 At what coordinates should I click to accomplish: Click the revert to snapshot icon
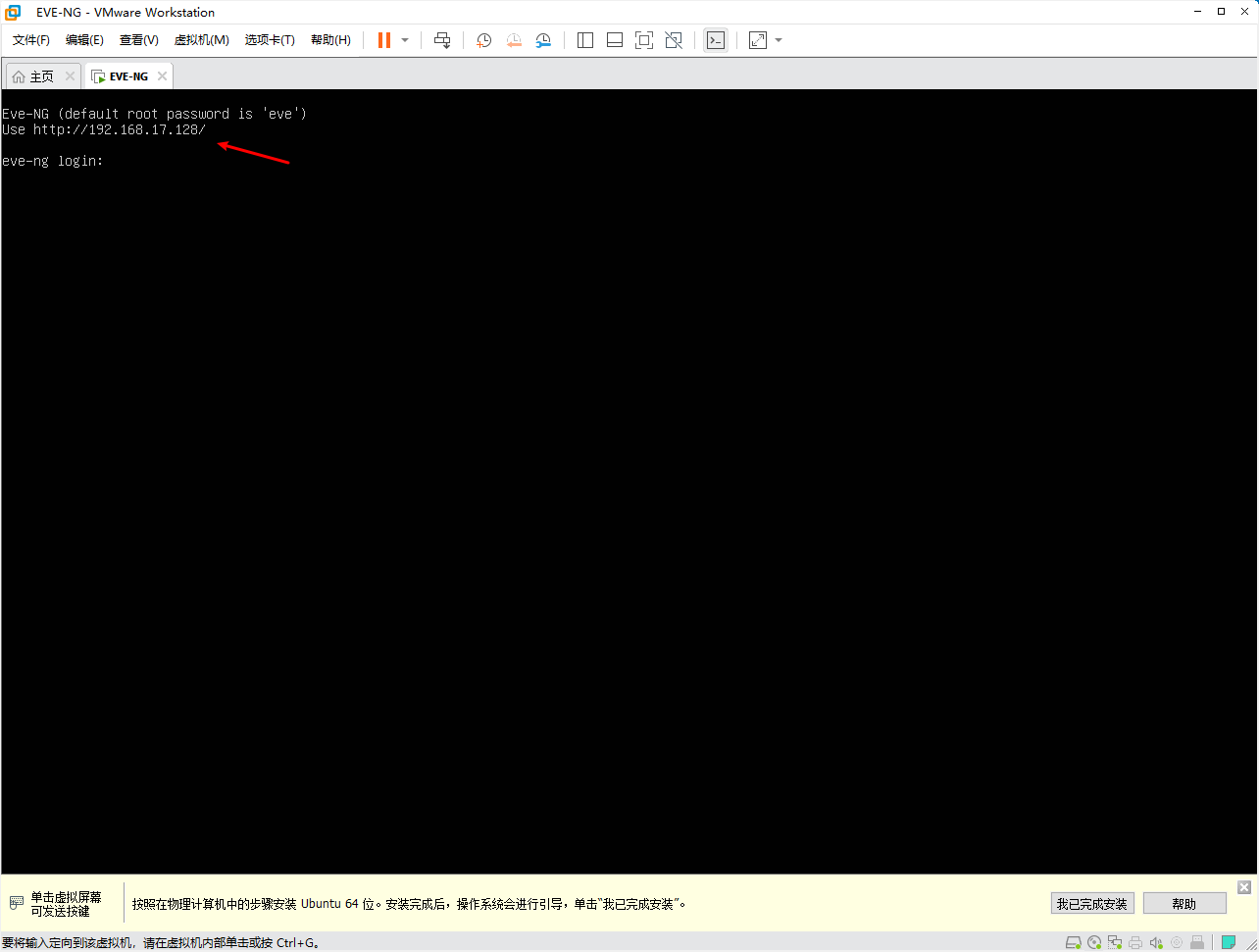(x=514, y=40)
